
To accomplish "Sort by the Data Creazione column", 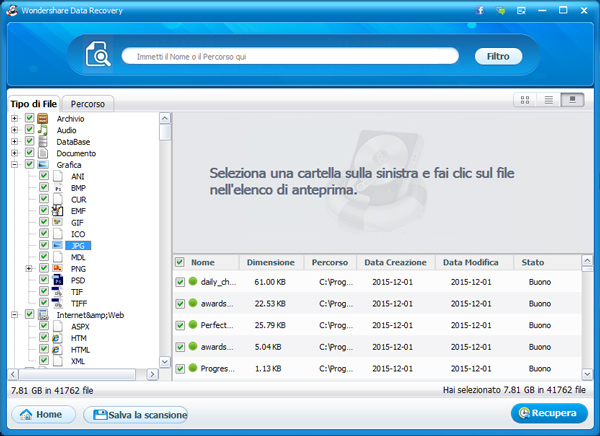I will 395,262.
